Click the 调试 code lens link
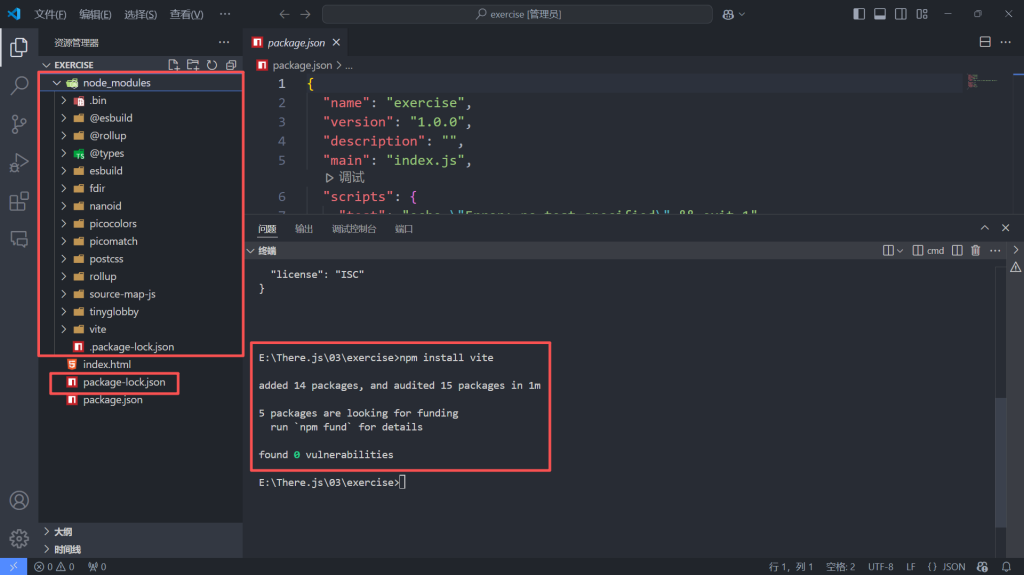The image size is (1024, 575). click(345, 177)
